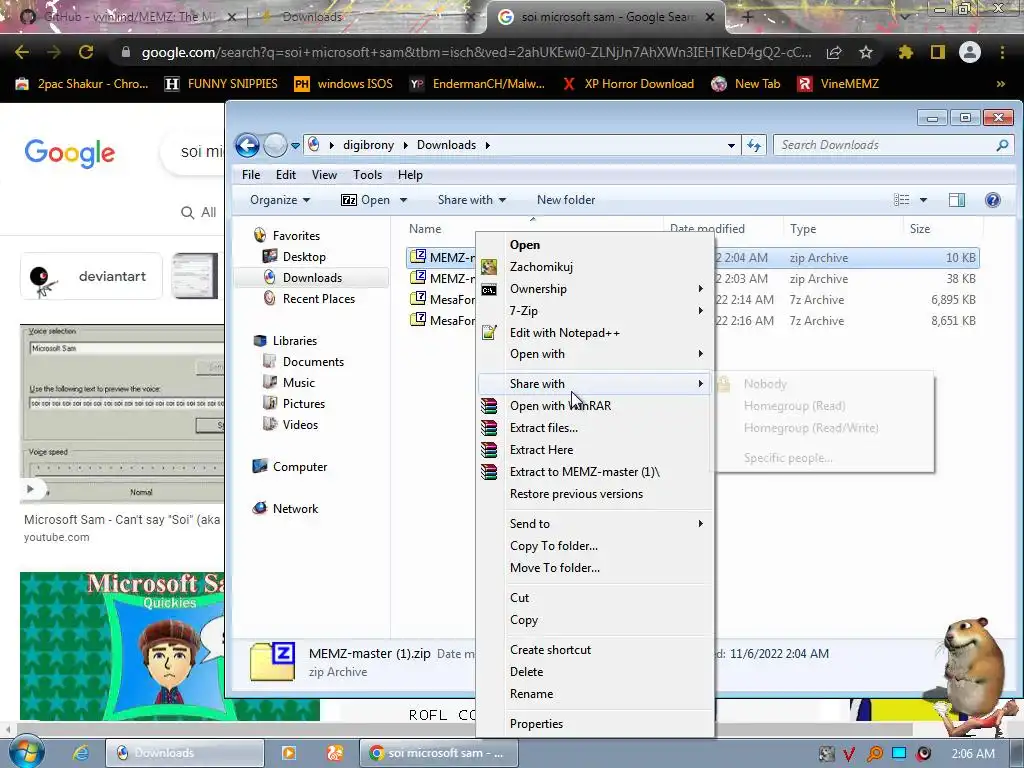Go back in Chrome browser
Screen dimensions: 1024x768
22,52
